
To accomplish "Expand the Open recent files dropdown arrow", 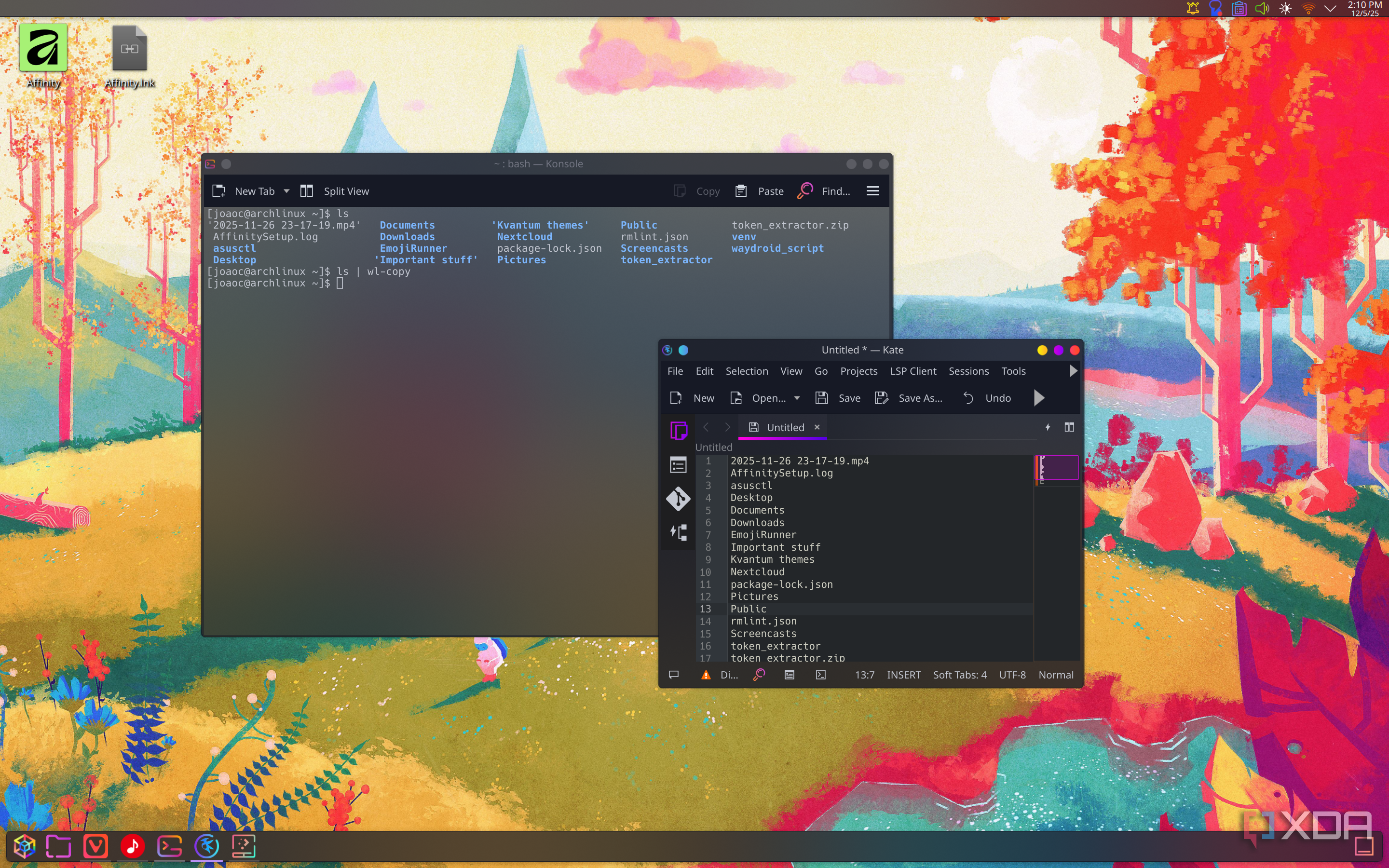I will coord(797,398).
